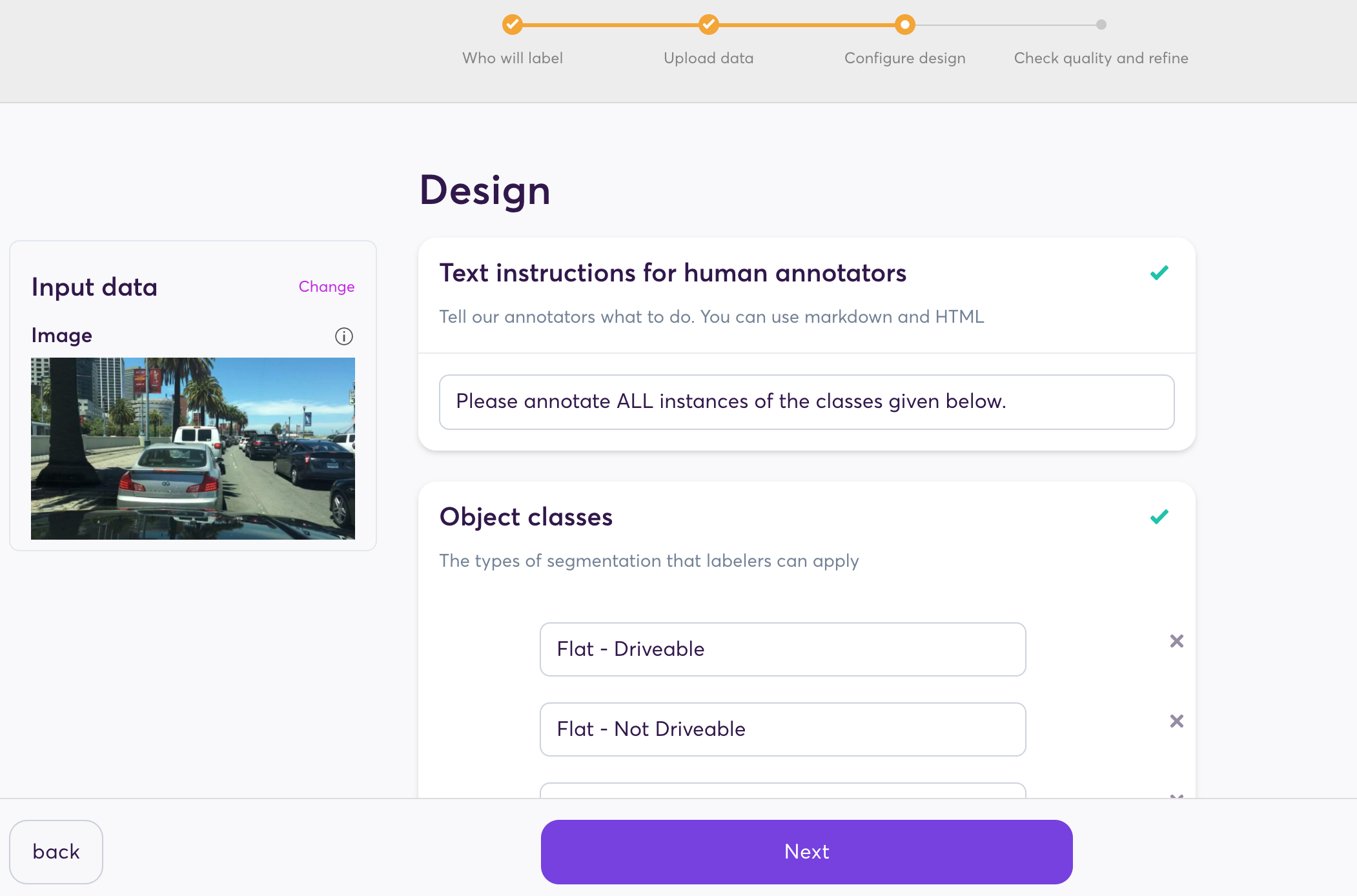Delete the Flat - Not Driveable class
Screen dimensions: 1357x896
tap(1176, 721)
